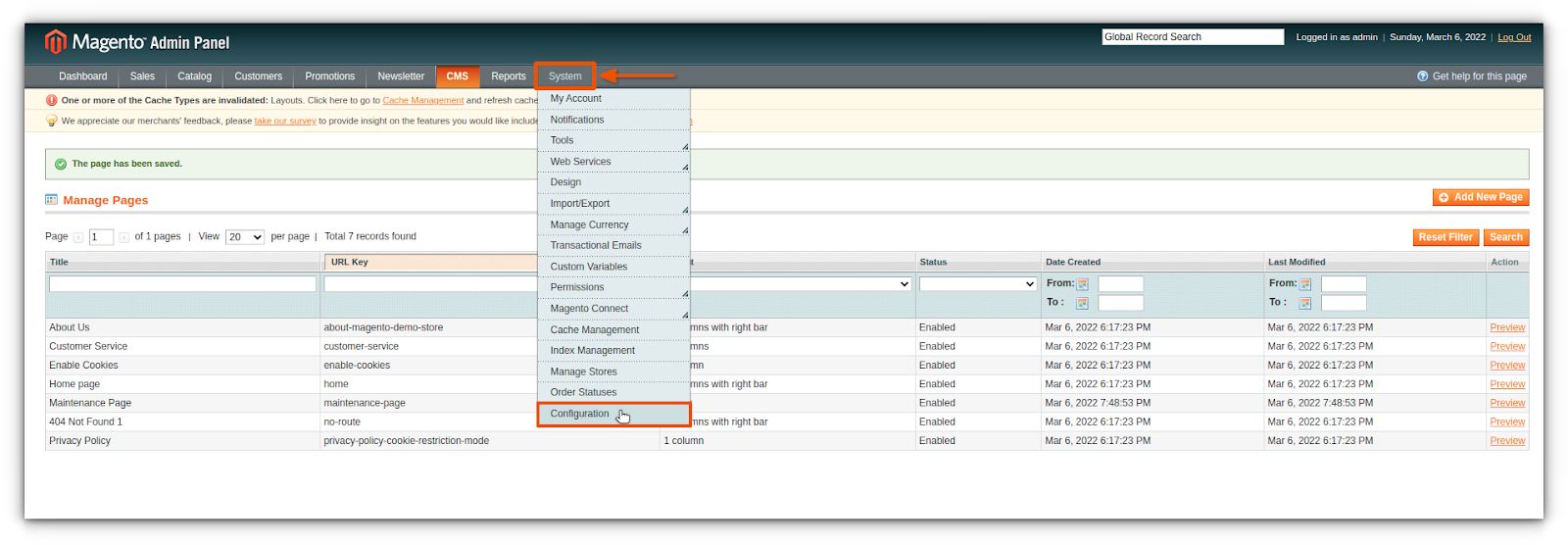Open the layout filter dropdown arrow
The height and width of the screenshot is (545, 1568).
click(904, 284)
